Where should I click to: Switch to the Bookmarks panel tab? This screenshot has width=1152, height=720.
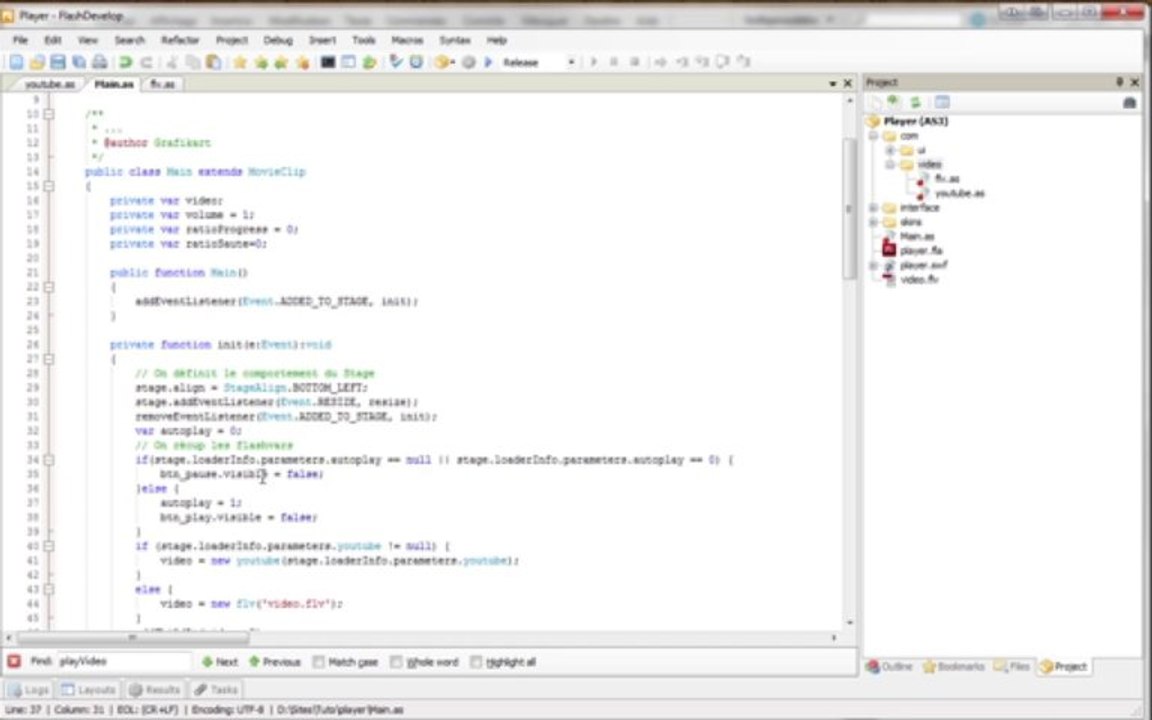click(x=953, y=666)
